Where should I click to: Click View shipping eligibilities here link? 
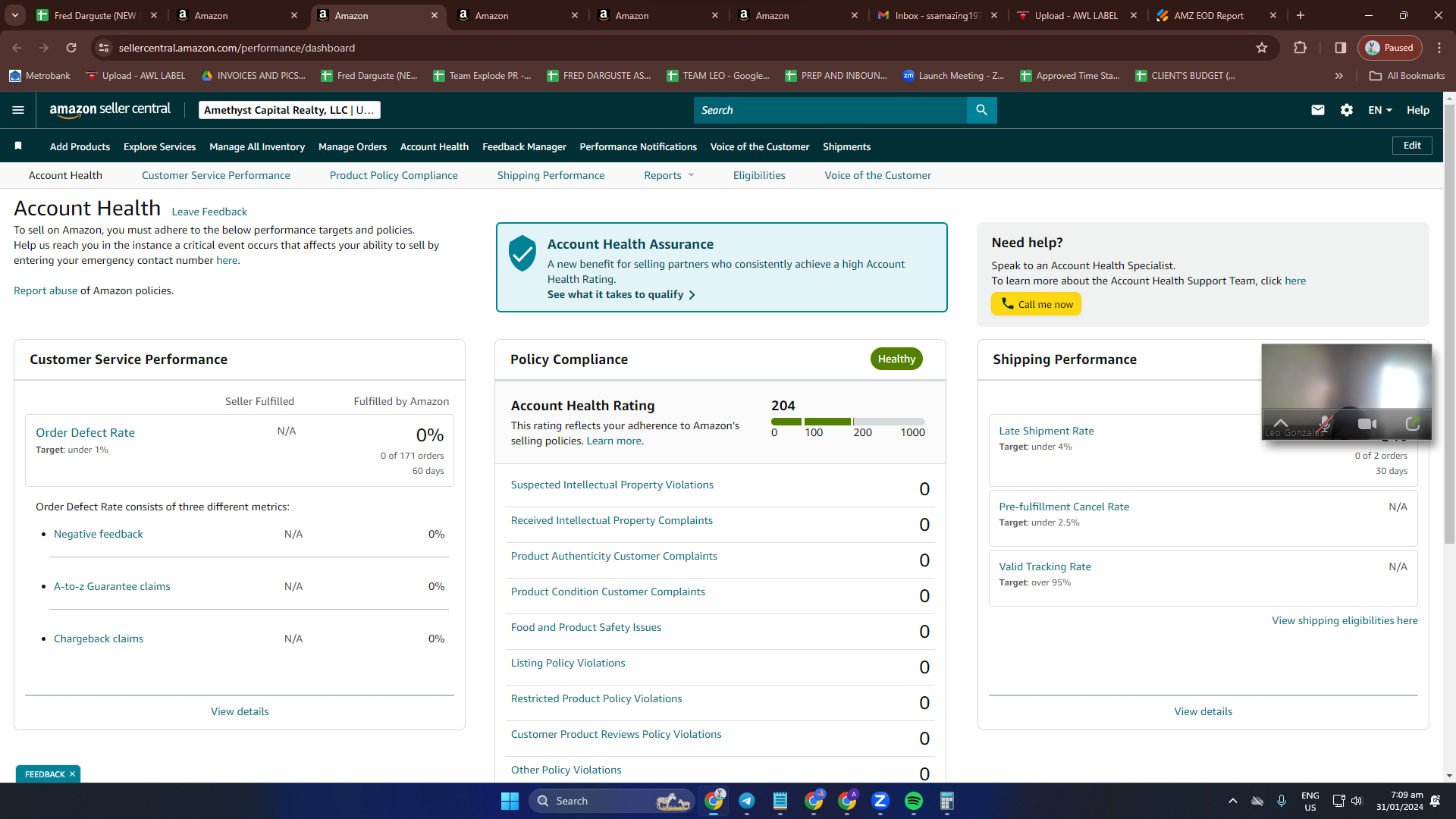(1345, 620)
